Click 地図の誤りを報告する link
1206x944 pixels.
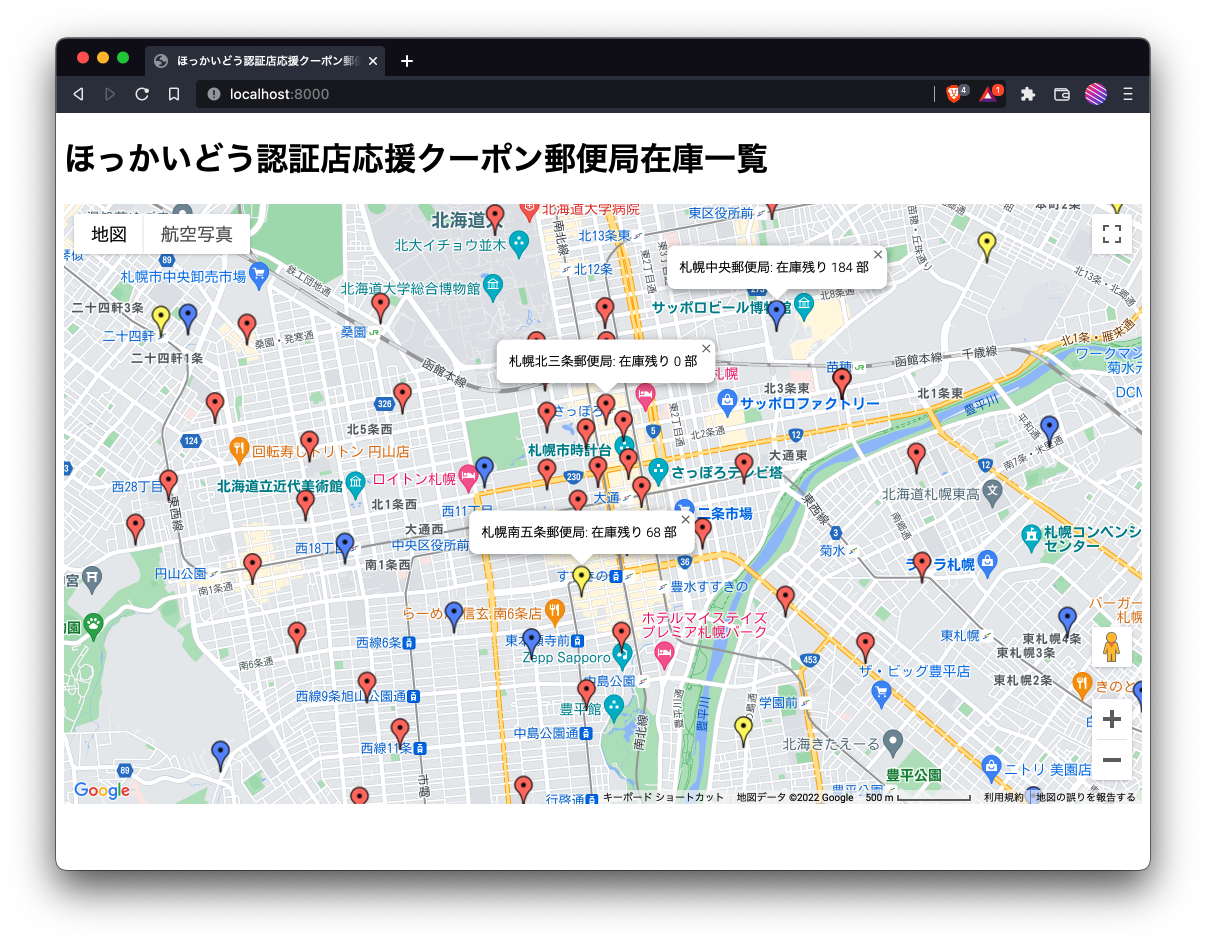pyautogui.click(x=1086, y=797)
